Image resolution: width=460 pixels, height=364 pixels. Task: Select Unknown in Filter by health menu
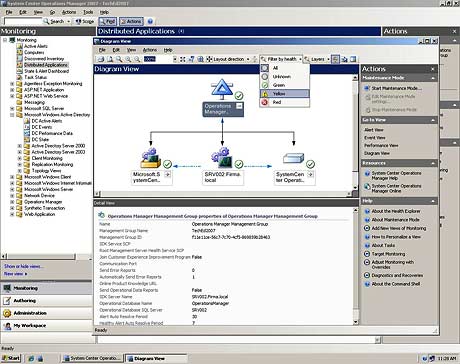285,76
